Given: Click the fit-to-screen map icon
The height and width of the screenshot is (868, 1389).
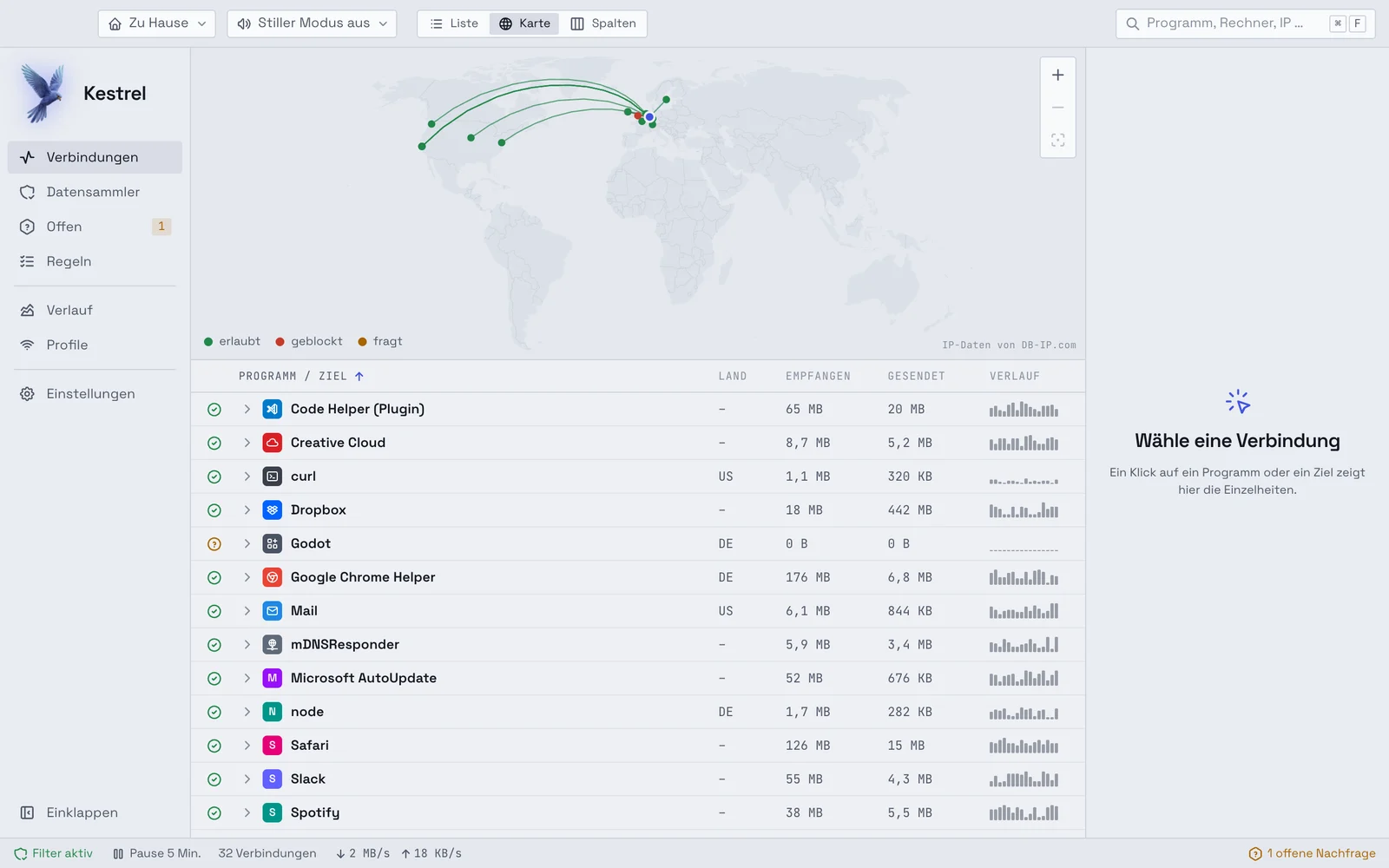Looking at the screenshot, I should click(x=1057, y=141).
